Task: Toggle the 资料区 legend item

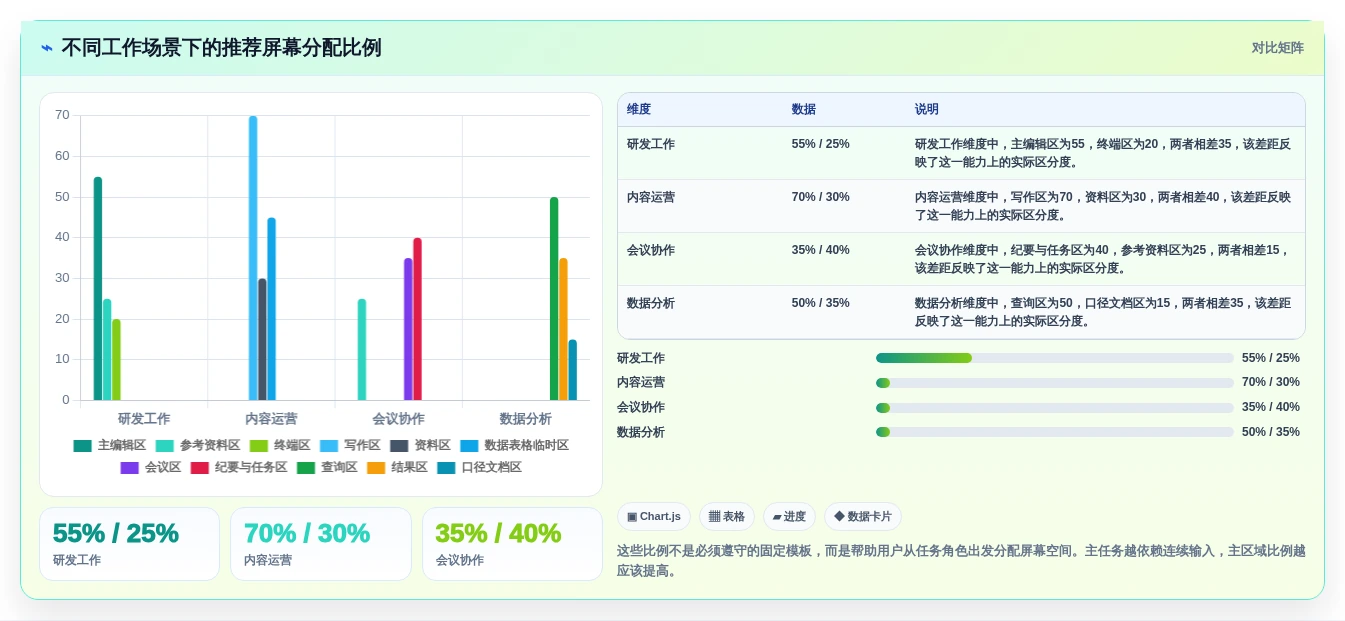Action: 420,445
